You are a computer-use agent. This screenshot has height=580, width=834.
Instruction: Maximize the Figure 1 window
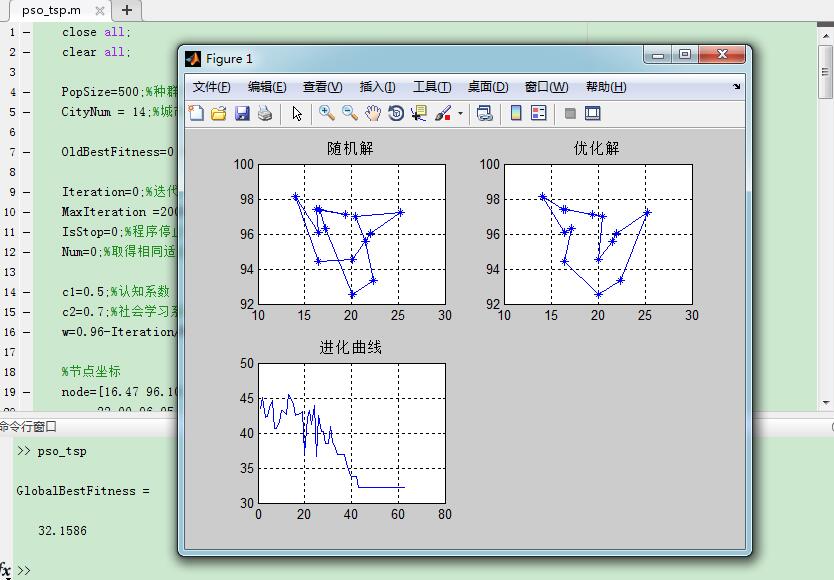pos(685,54)
